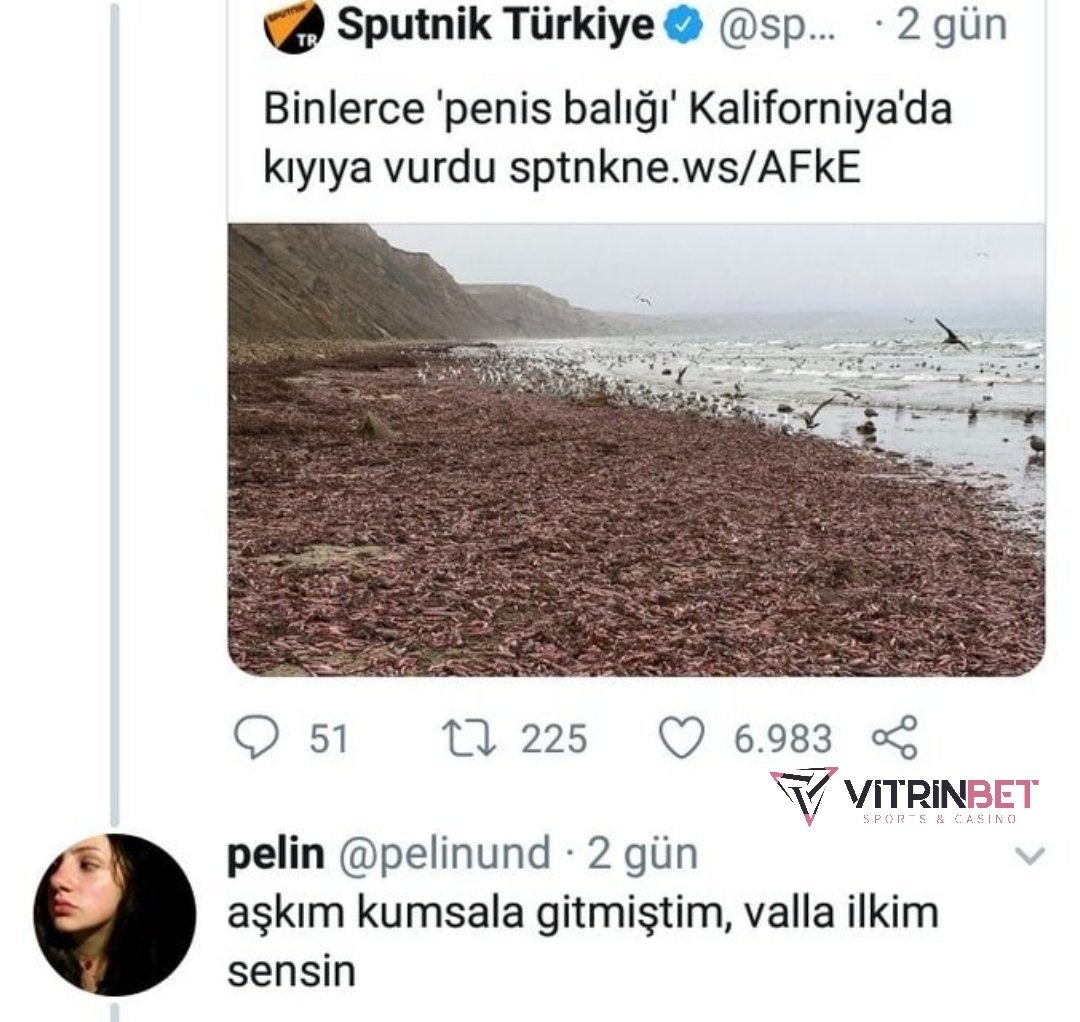This screenshot has height=1022, width=1080.
Task: Open the share icon menu
Action: (893, 738)
